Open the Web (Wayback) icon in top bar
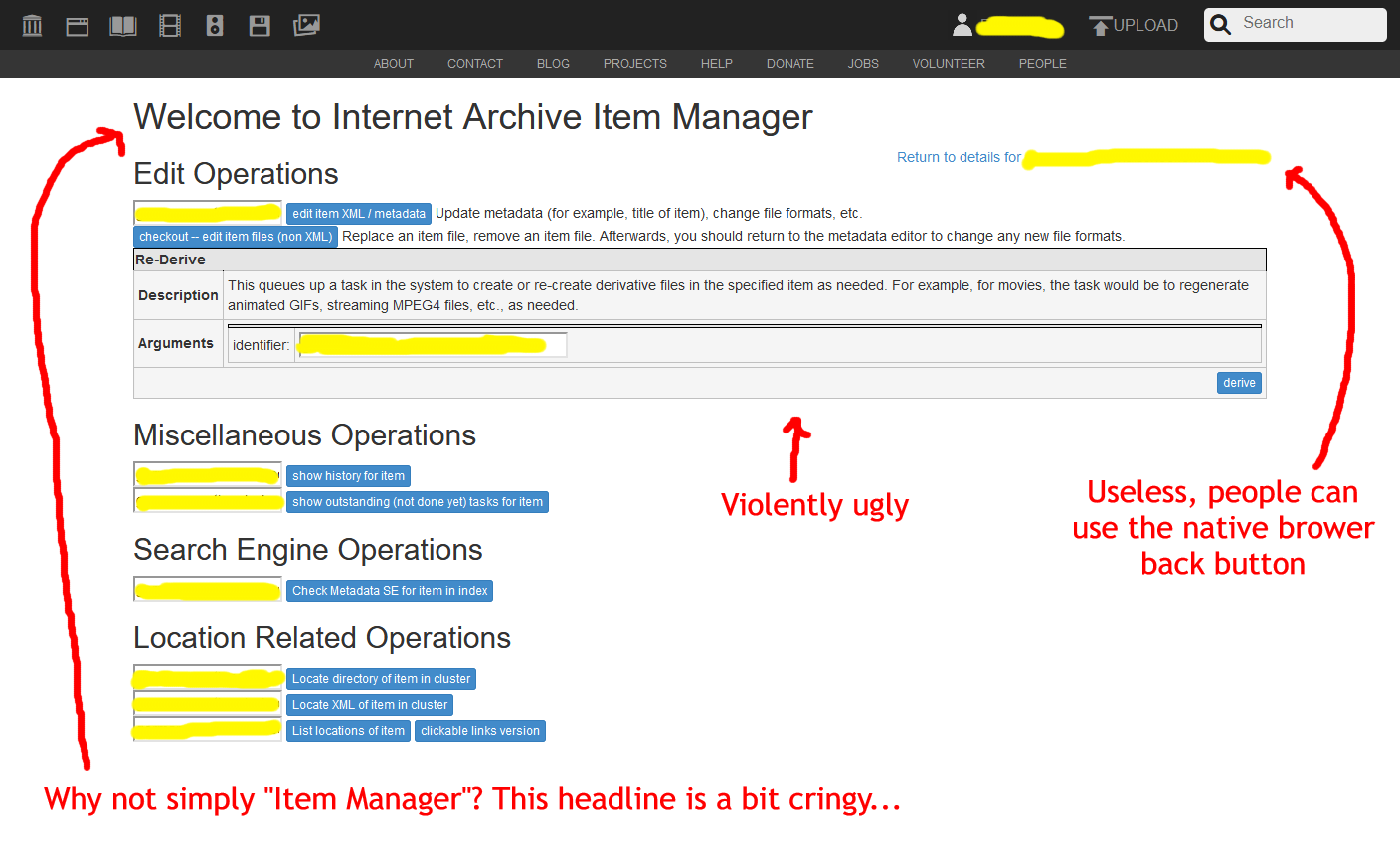This screenshot has width=1400, height=867. pyautogui.click(x=78, y=26)
